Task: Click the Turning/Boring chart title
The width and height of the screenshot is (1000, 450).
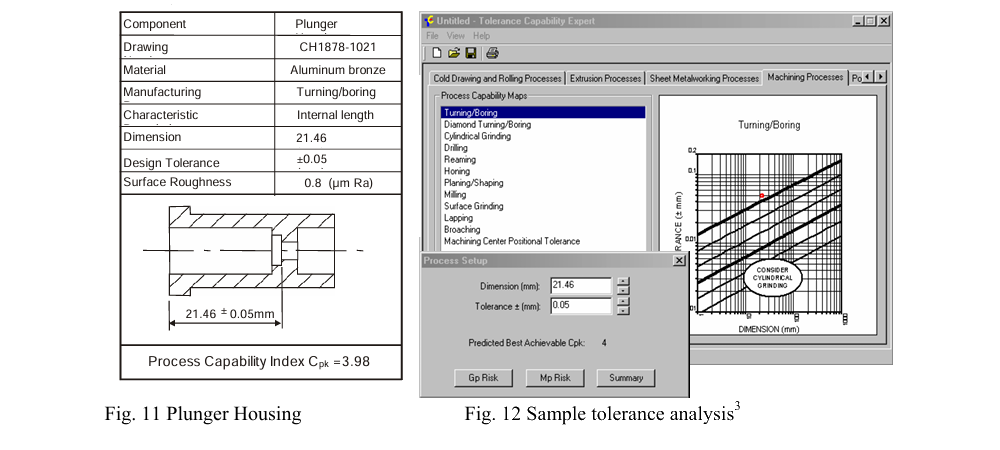Action: [769, 125]
